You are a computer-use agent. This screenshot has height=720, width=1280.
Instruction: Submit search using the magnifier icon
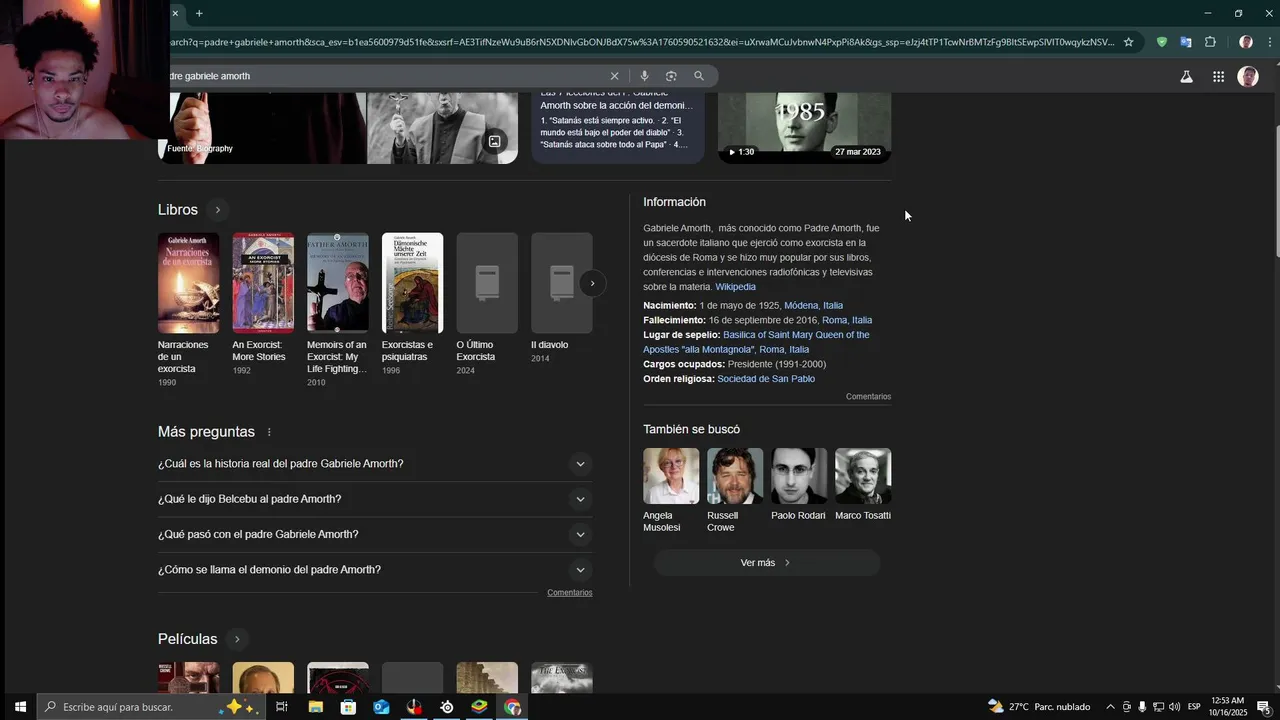(699, 76)
